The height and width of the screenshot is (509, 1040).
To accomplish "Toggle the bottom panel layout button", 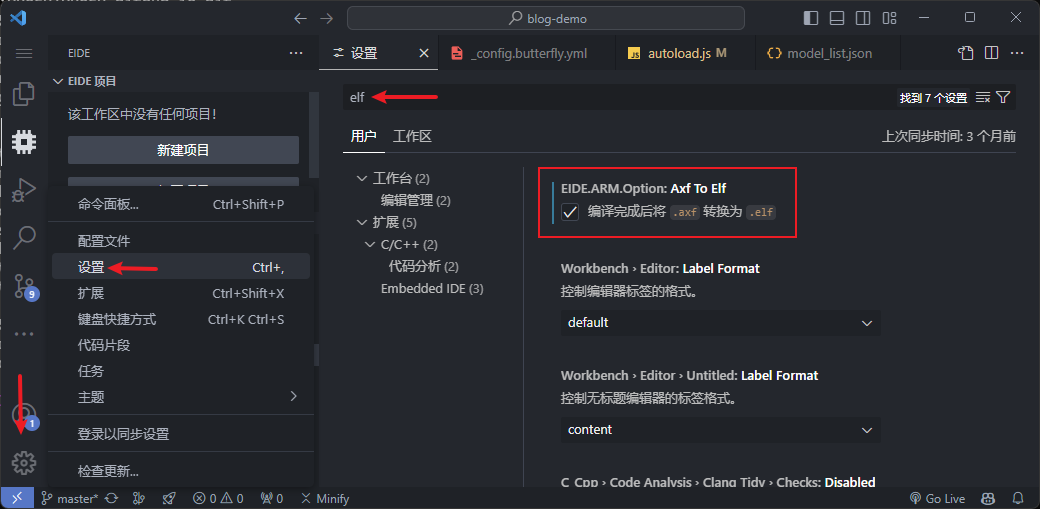I will pyautogui.click(x=836, y=18).
